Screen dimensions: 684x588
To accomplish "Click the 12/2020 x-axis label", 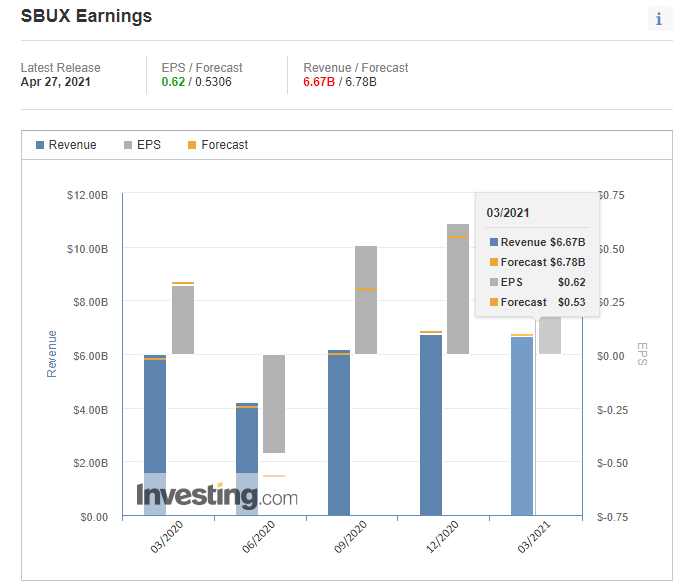I will click(x=442, y=537).
